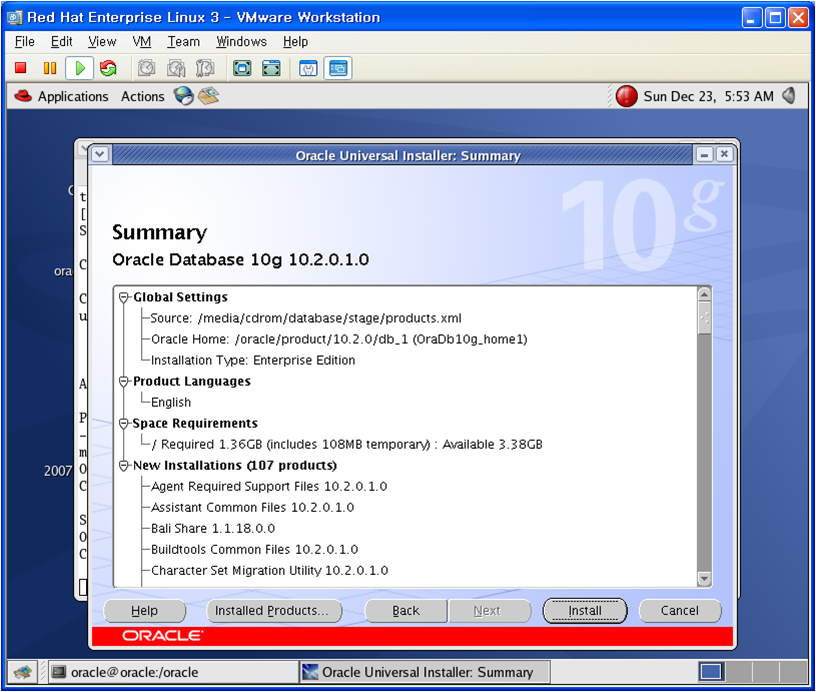The image size is (816, 692).
Task: Switch to the oracle@oracle:/oracle terminal taskbar item
Action: (174, 672)
